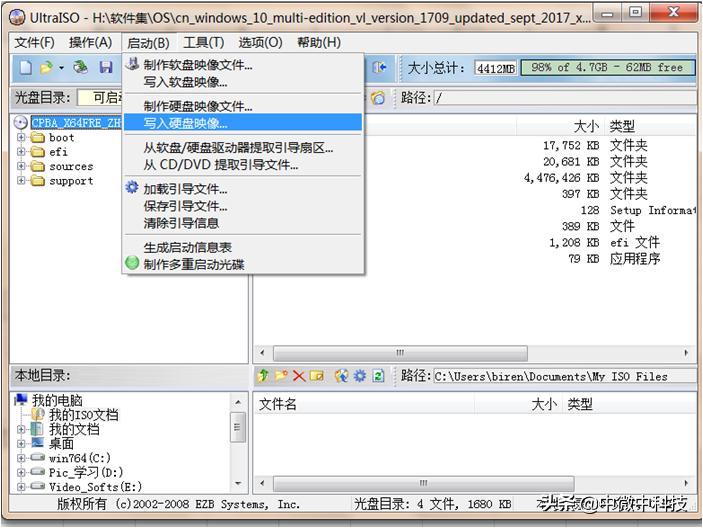
Task: Click the New file toolbar icon
Action: 26,68
